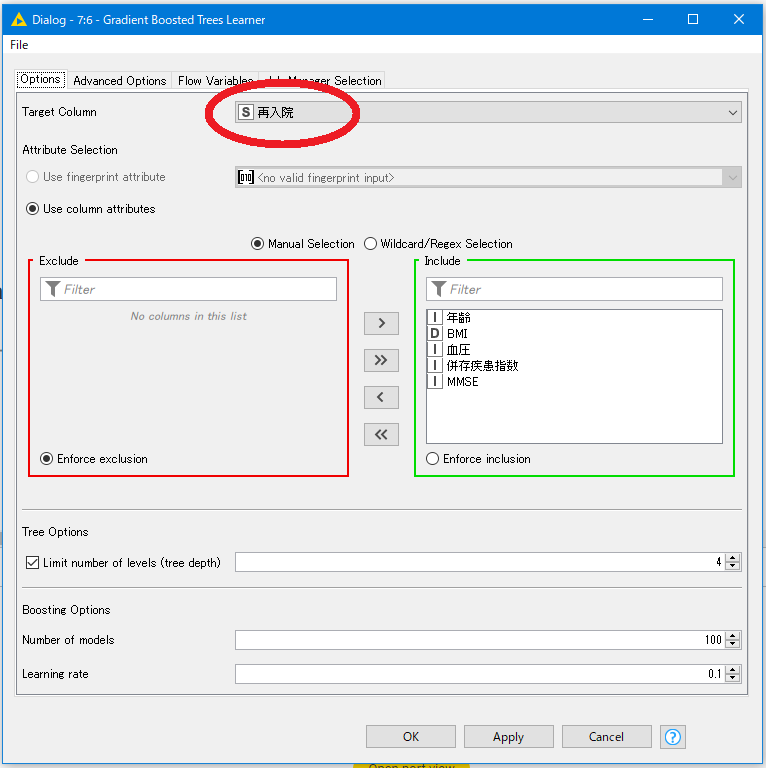The width and height of the screenshot is (766, 768).
Task: Open the File menu
Action: (x=19, y=45)
